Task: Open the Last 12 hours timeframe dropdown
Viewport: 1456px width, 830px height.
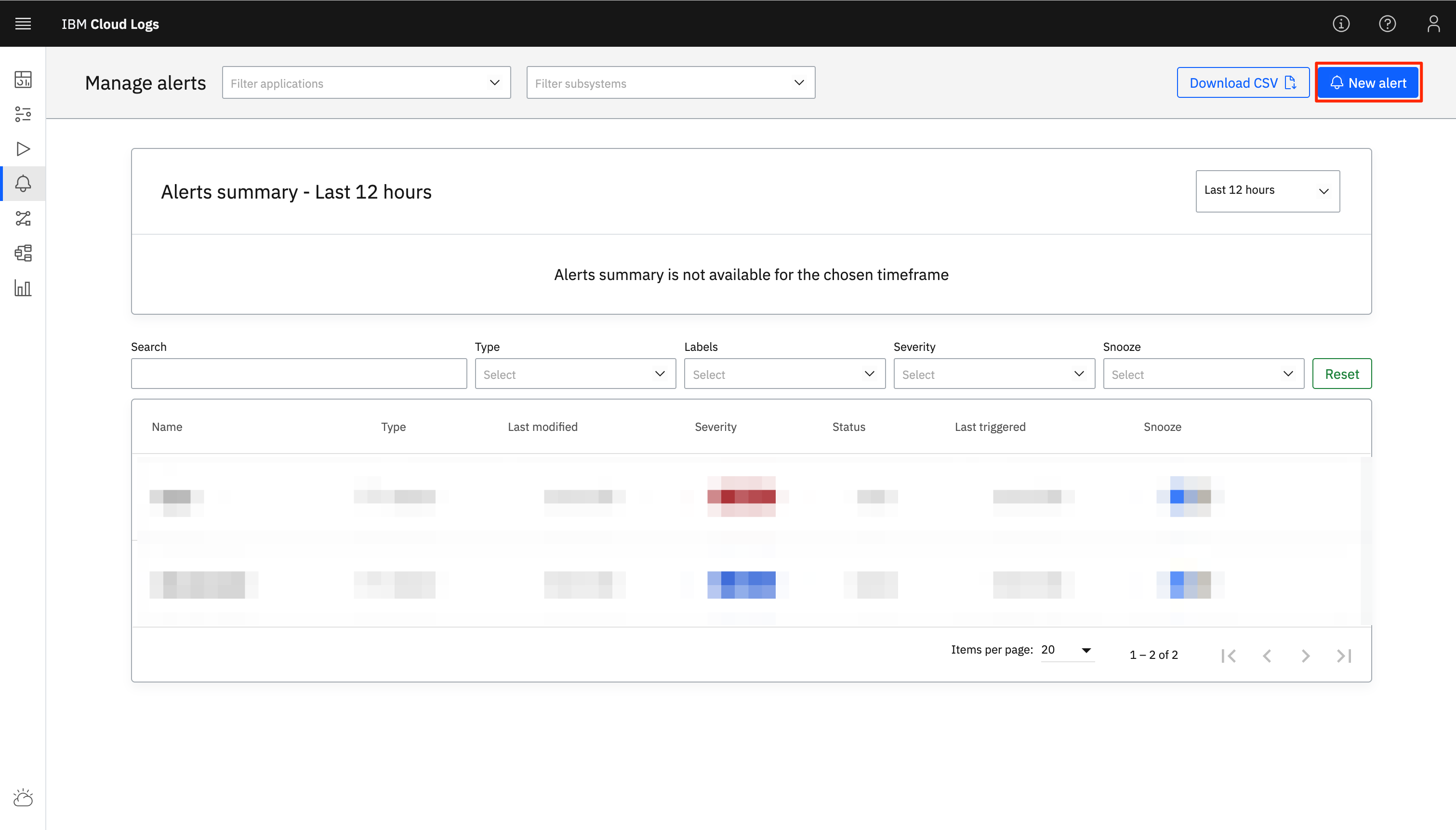Action: coord(1267,191)
